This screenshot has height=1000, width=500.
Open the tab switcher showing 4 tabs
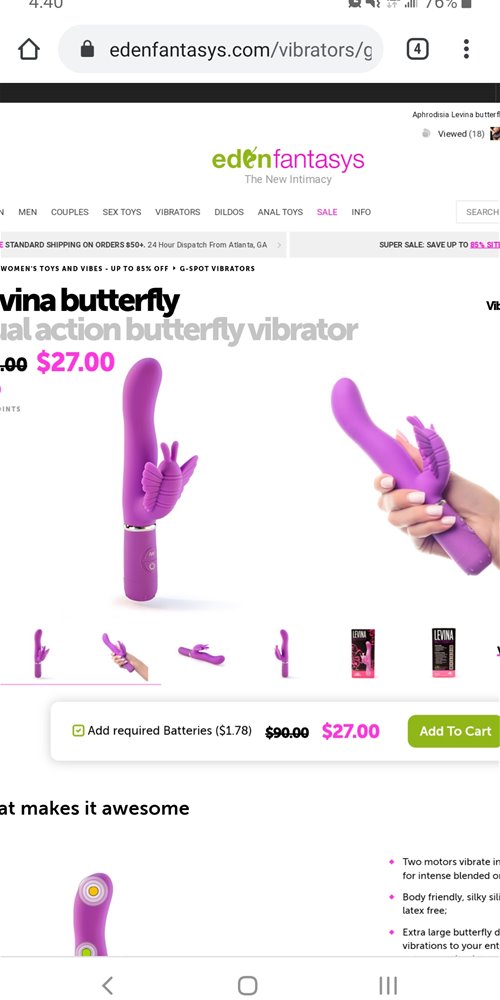[417, 49]
